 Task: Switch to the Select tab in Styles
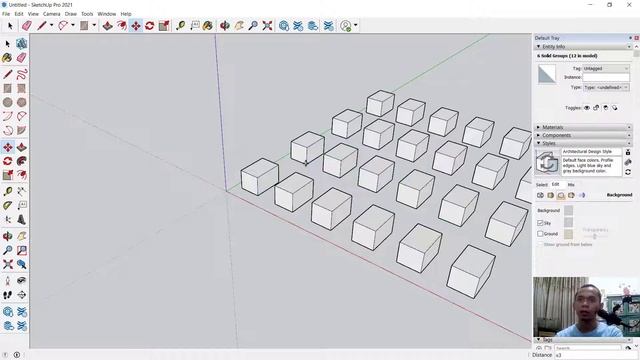coord(542,185)
